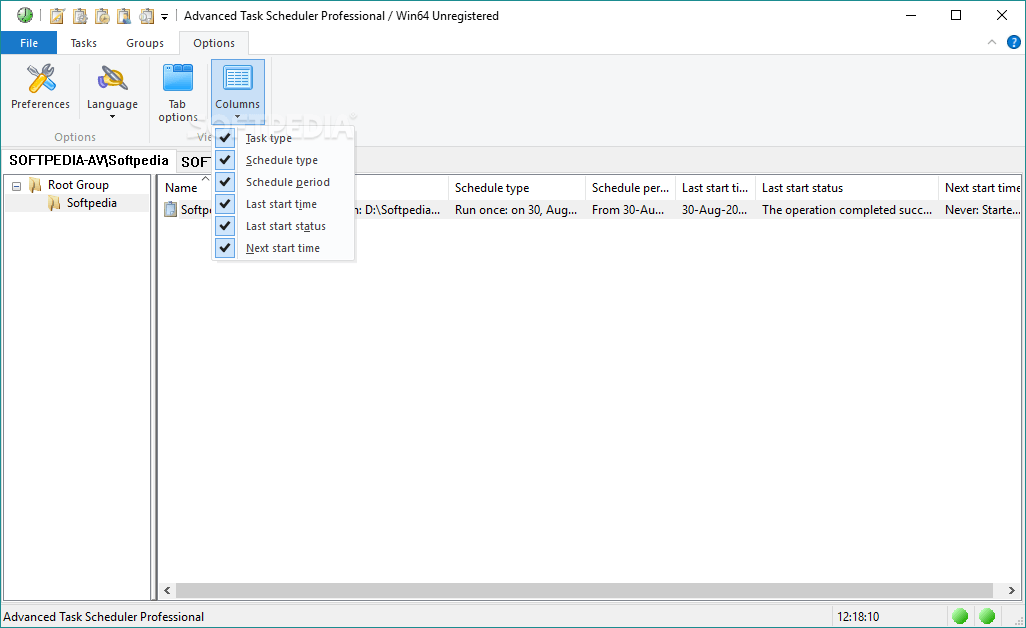Click the help question mark icon
Image resolution: width=1026 pixels, height=628 pixels.
point(1015,42)
